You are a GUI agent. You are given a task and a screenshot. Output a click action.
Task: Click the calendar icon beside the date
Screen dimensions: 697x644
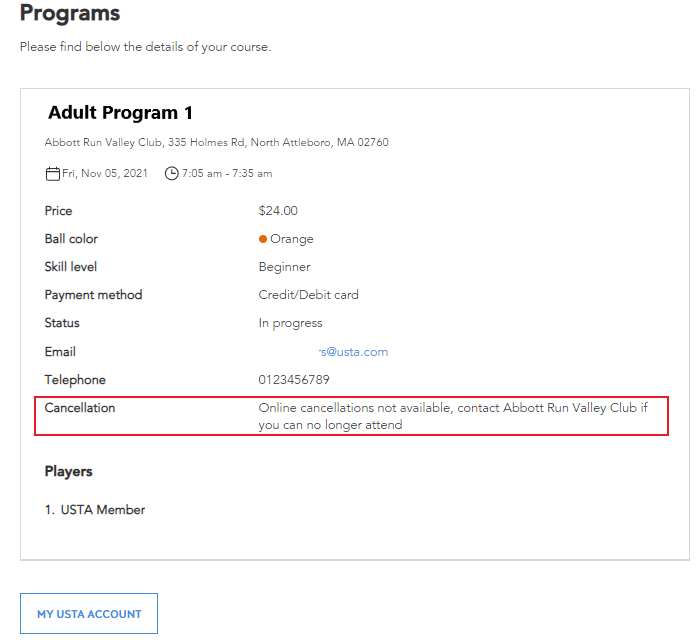[x=52, y=173]
